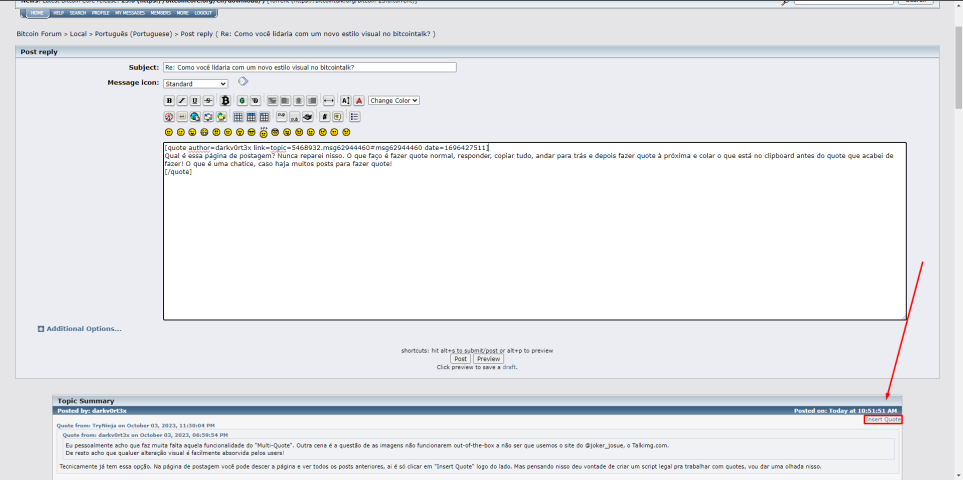Insert preformatted text tag

(272, 101)
